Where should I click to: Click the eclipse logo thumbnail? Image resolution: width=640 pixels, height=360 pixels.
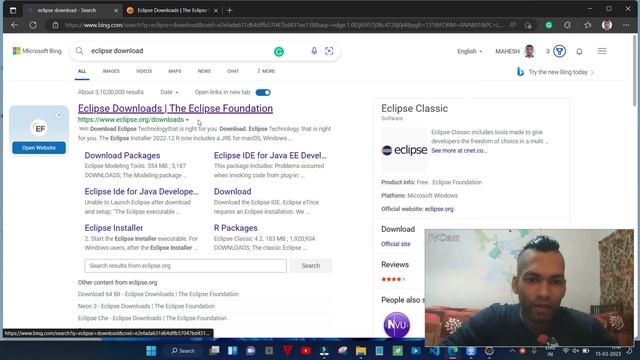(404, 150)
